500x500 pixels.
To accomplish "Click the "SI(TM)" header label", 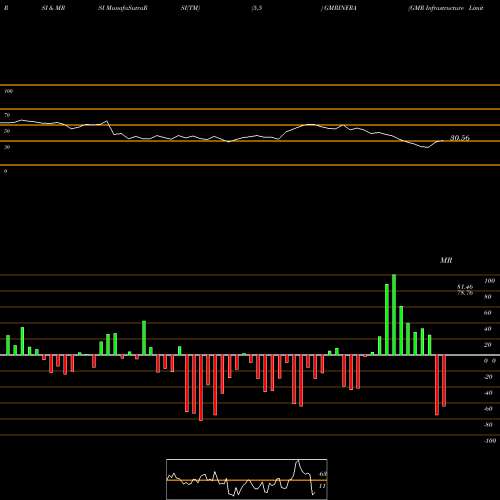I will 190,8.
